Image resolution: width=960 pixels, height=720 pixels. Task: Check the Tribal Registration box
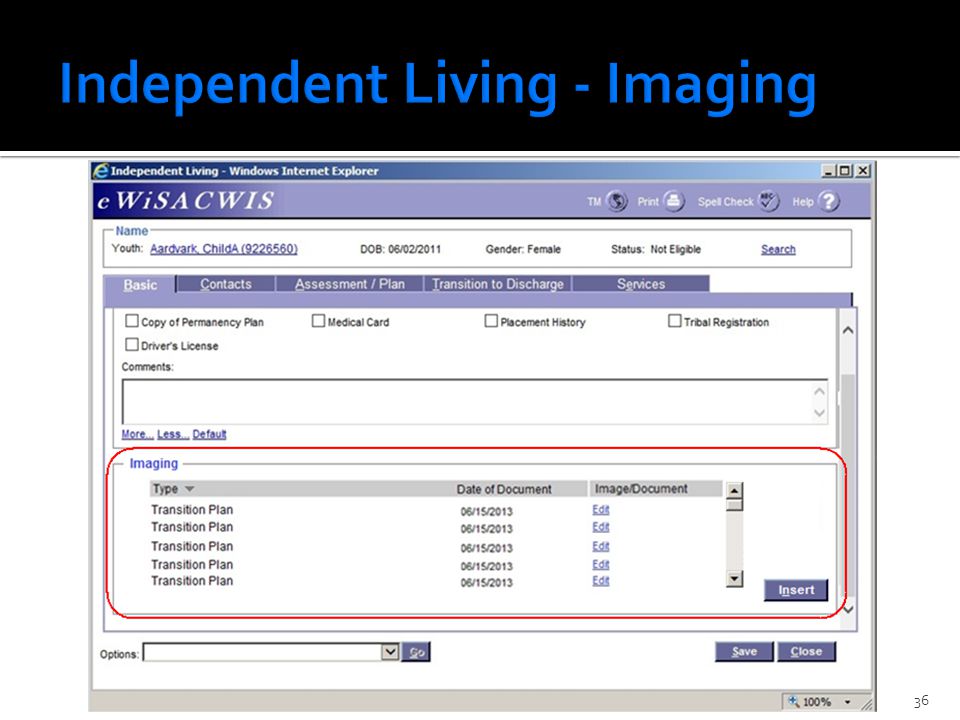pyautogui.click(x=675, y=321)
